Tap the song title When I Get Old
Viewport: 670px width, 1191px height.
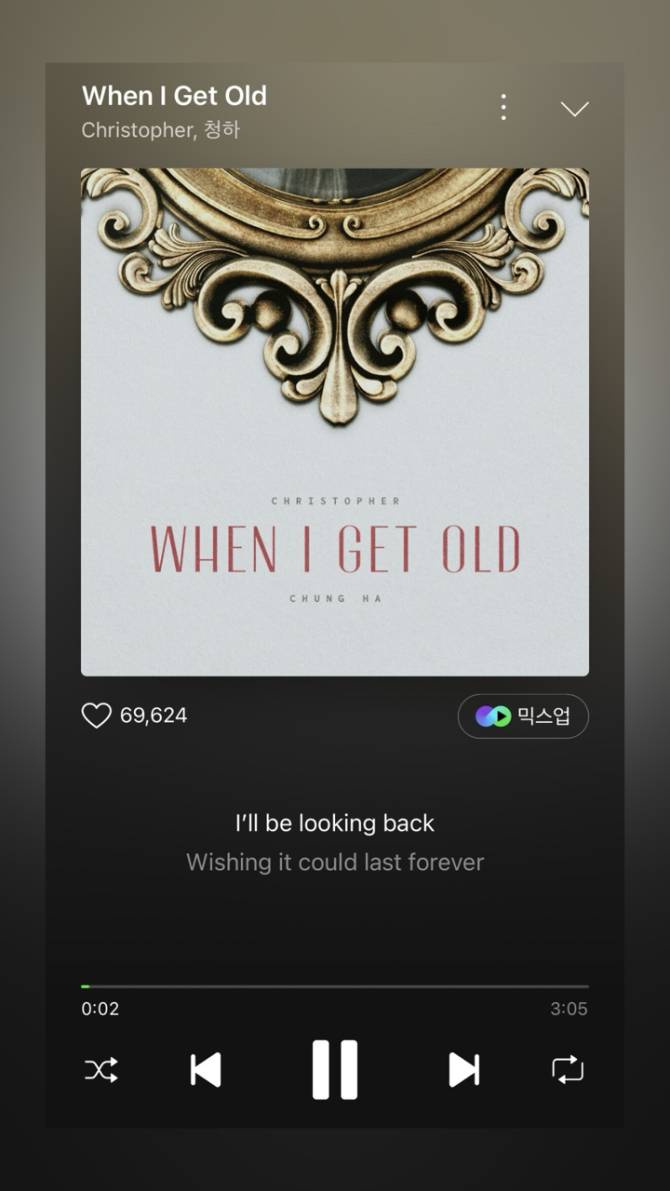coord(174,96)
